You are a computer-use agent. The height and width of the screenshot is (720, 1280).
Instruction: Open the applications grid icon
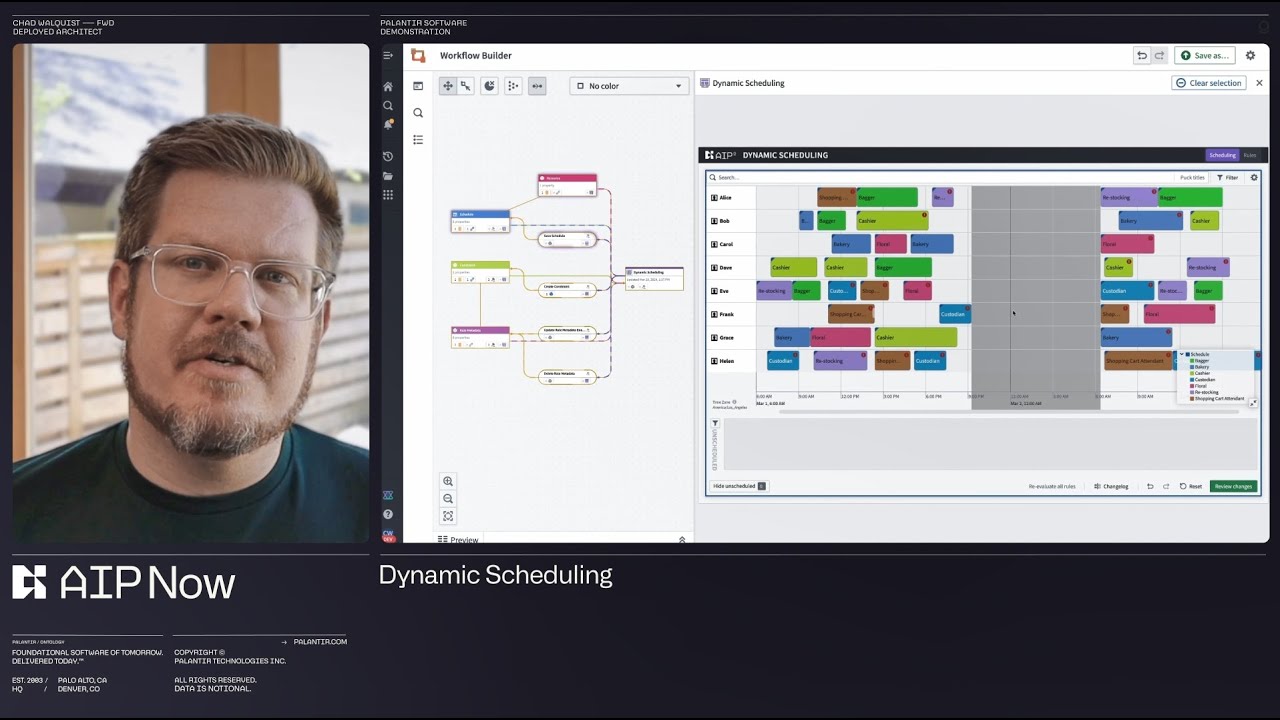coord(388,195)
